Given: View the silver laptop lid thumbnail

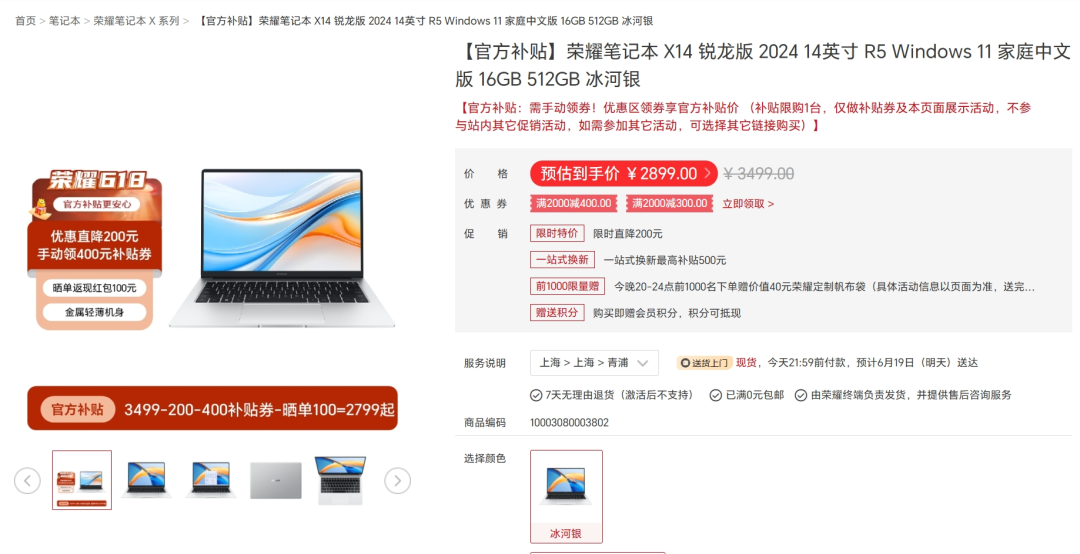Looking at the screenshot, I should [x=276, y=480].
